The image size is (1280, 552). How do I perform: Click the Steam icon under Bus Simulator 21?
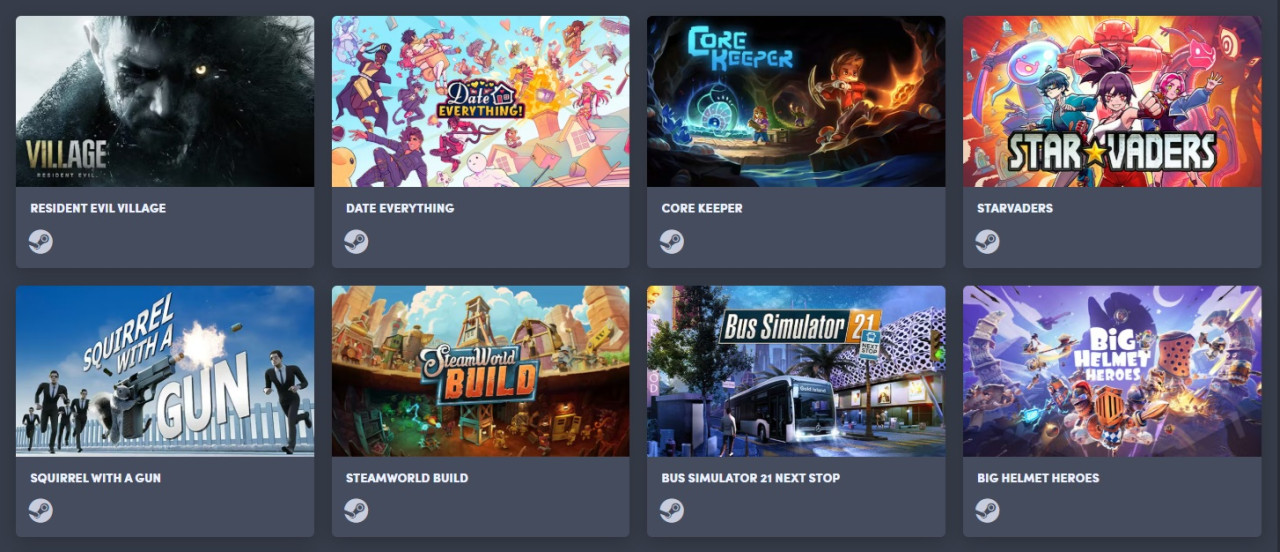point(672,510)
